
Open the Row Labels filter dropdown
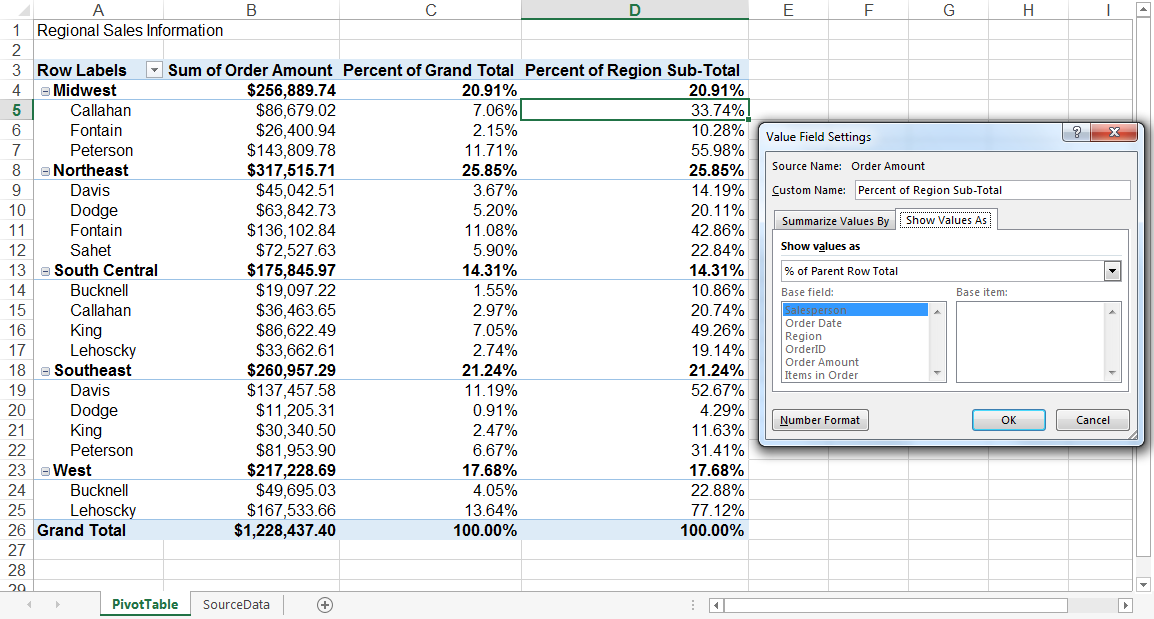[x=153, y=70]
